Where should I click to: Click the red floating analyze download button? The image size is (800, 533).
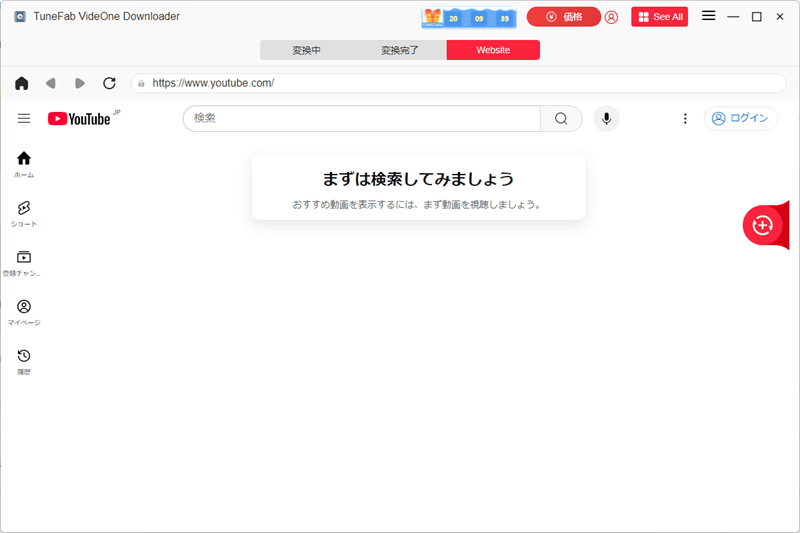[762, 225]
